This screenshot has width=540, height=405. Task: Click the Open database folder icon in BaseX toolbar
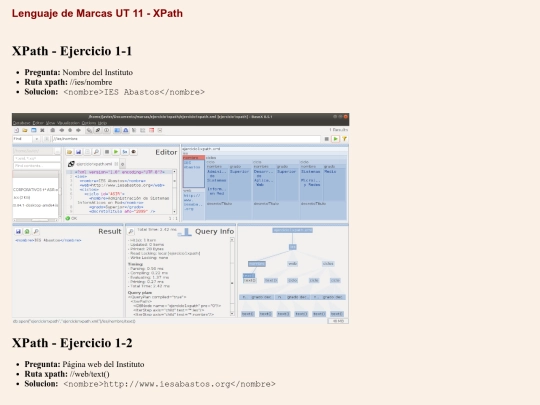click(x=25, y=131)
